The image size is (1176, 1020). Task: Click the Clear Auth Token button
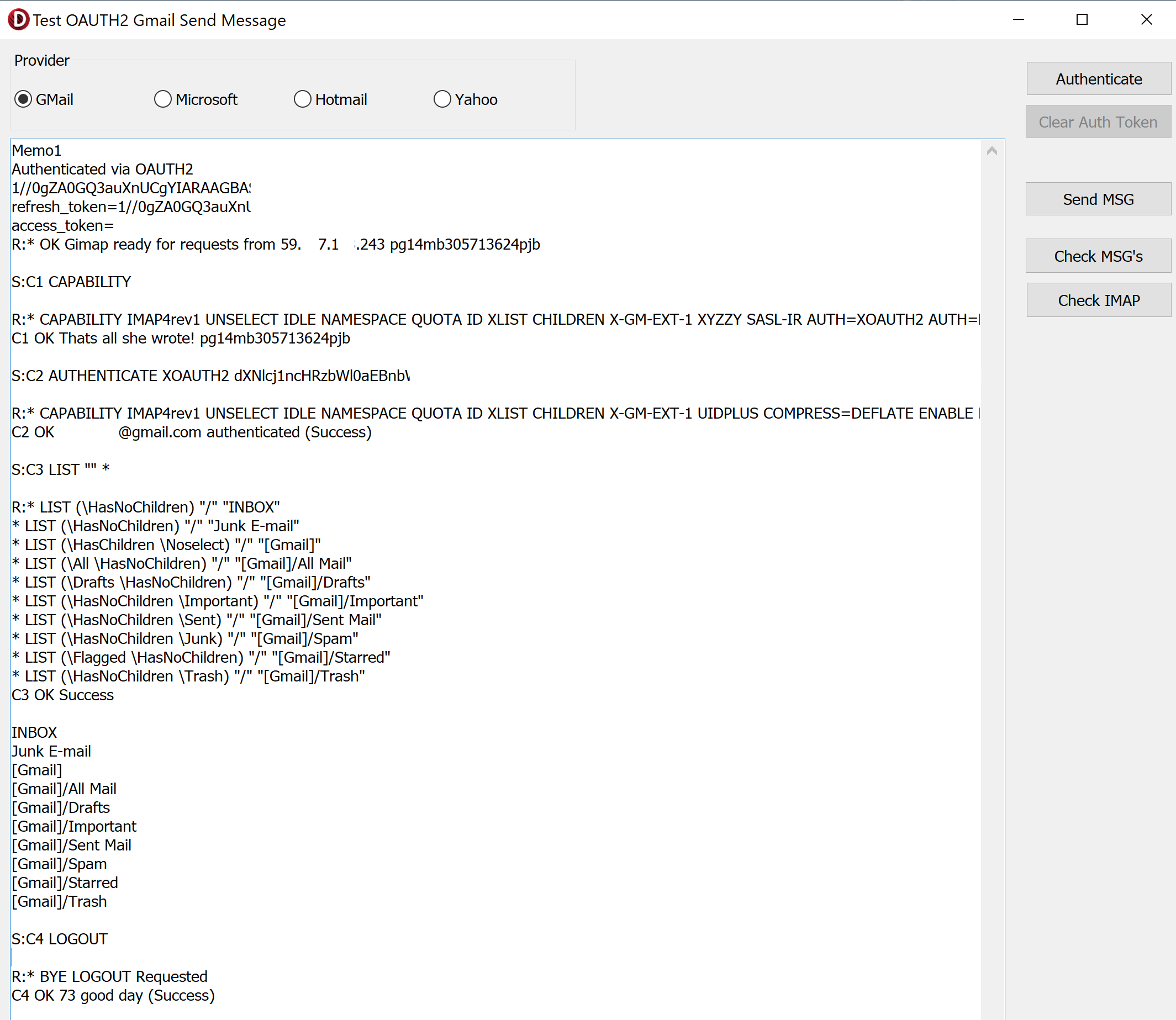(x=1098, y=122)
